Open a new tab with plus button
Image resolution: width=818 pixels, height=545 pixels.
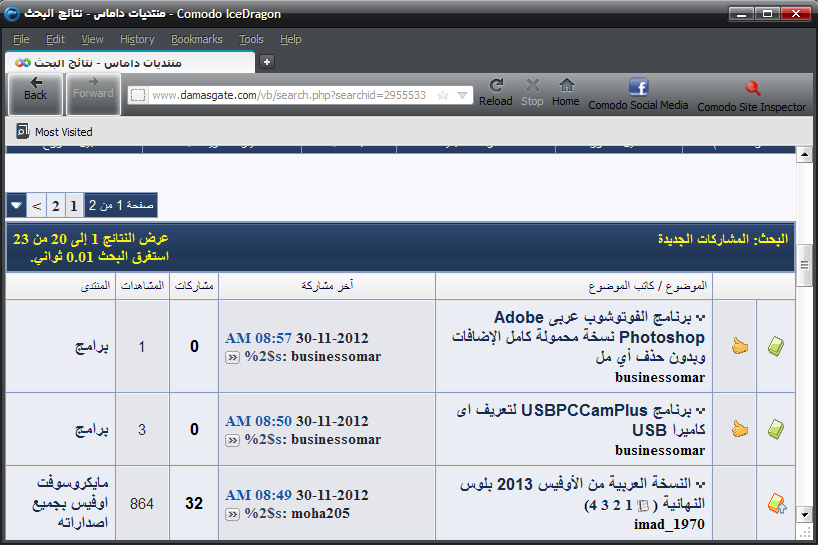267,62
